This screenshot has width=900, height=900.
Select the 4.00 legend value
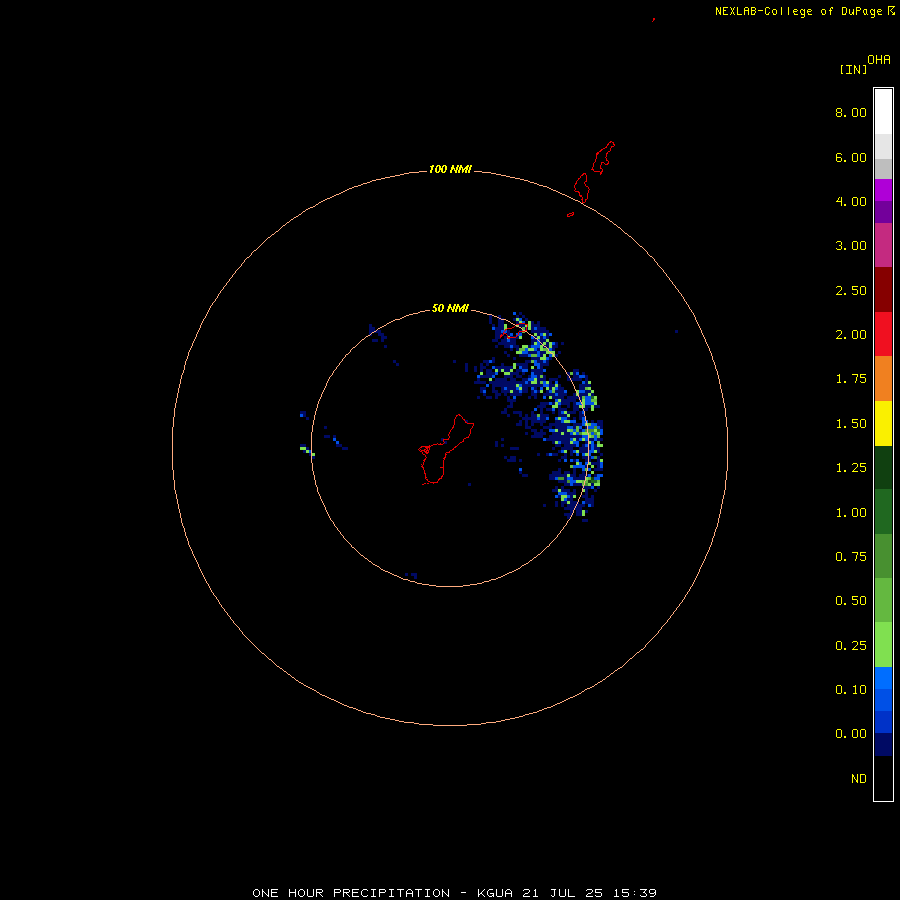[x=851, y=201]
